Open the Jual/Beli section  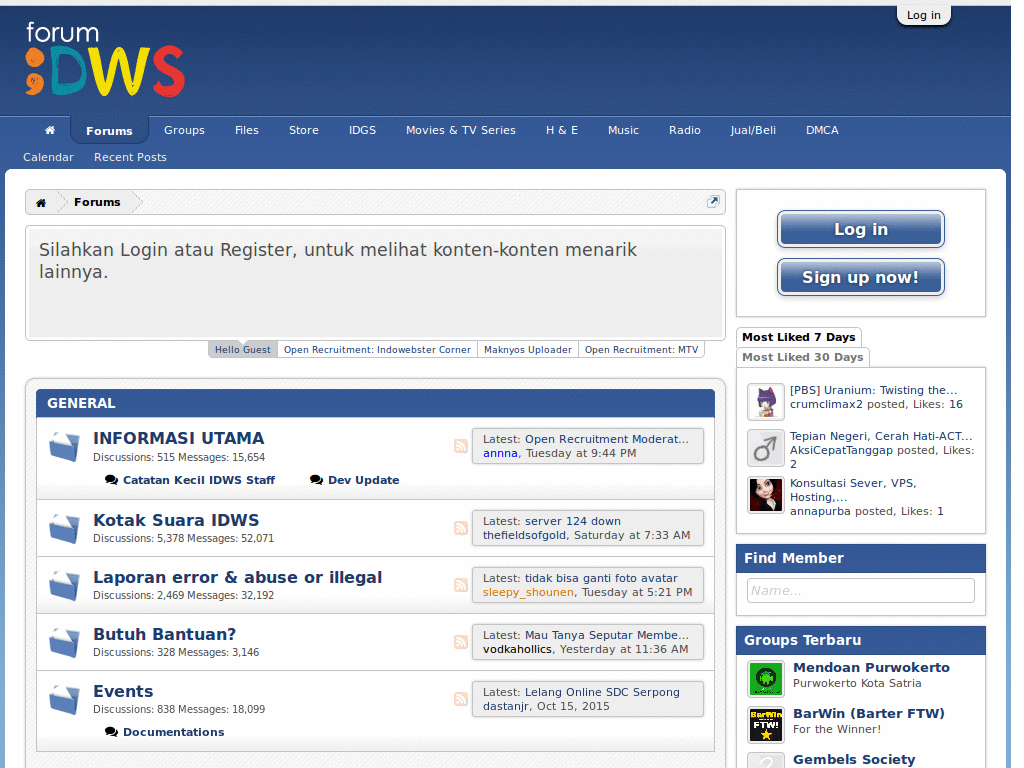tap(753, 130)
